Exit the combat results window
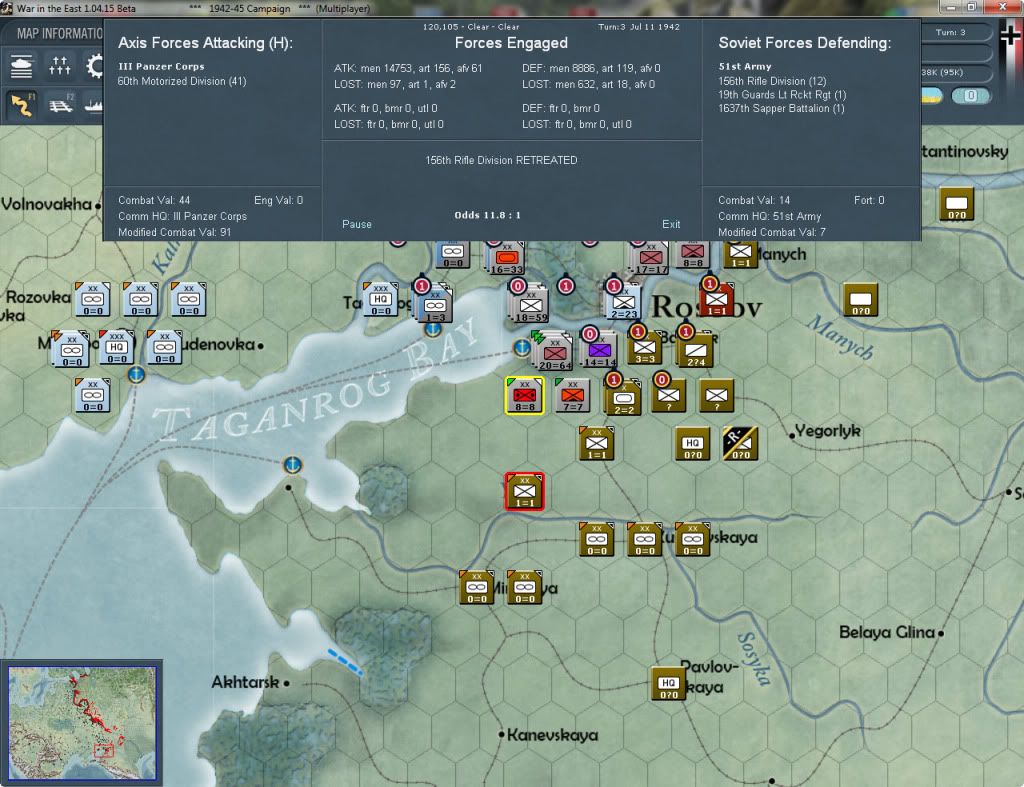1024x787 pixels. pos(671,224)
